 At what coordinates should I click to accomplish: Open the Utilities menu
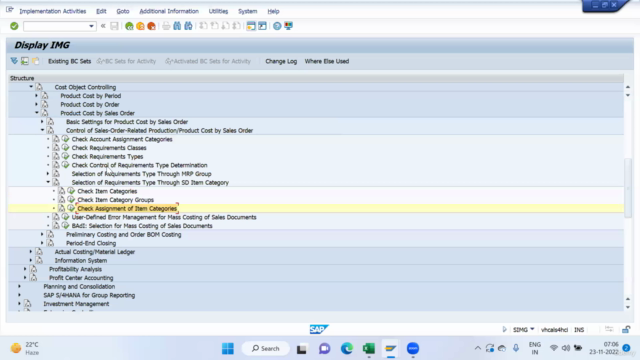coord(218,11)
